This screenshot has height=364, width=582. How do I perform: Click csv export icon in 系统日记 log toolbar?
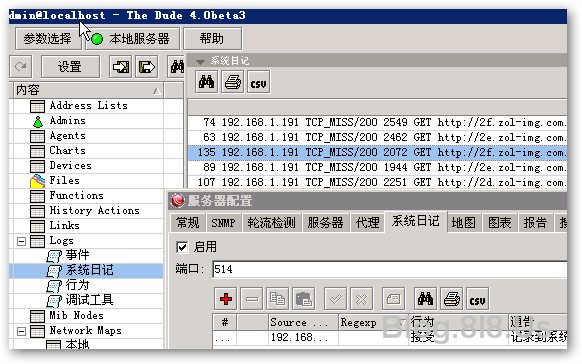click(x=258, y=82)
